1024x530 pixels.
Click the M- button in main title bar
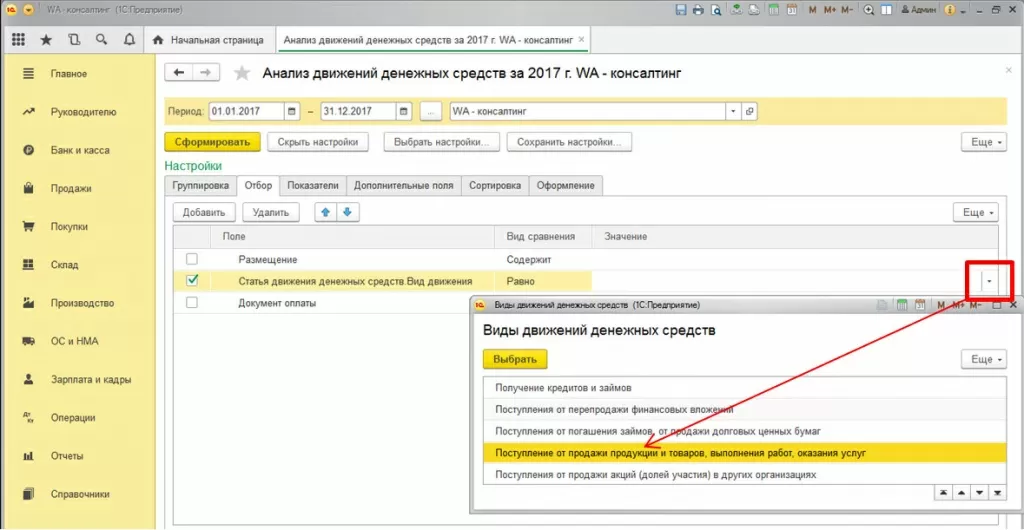pos(847,10)
